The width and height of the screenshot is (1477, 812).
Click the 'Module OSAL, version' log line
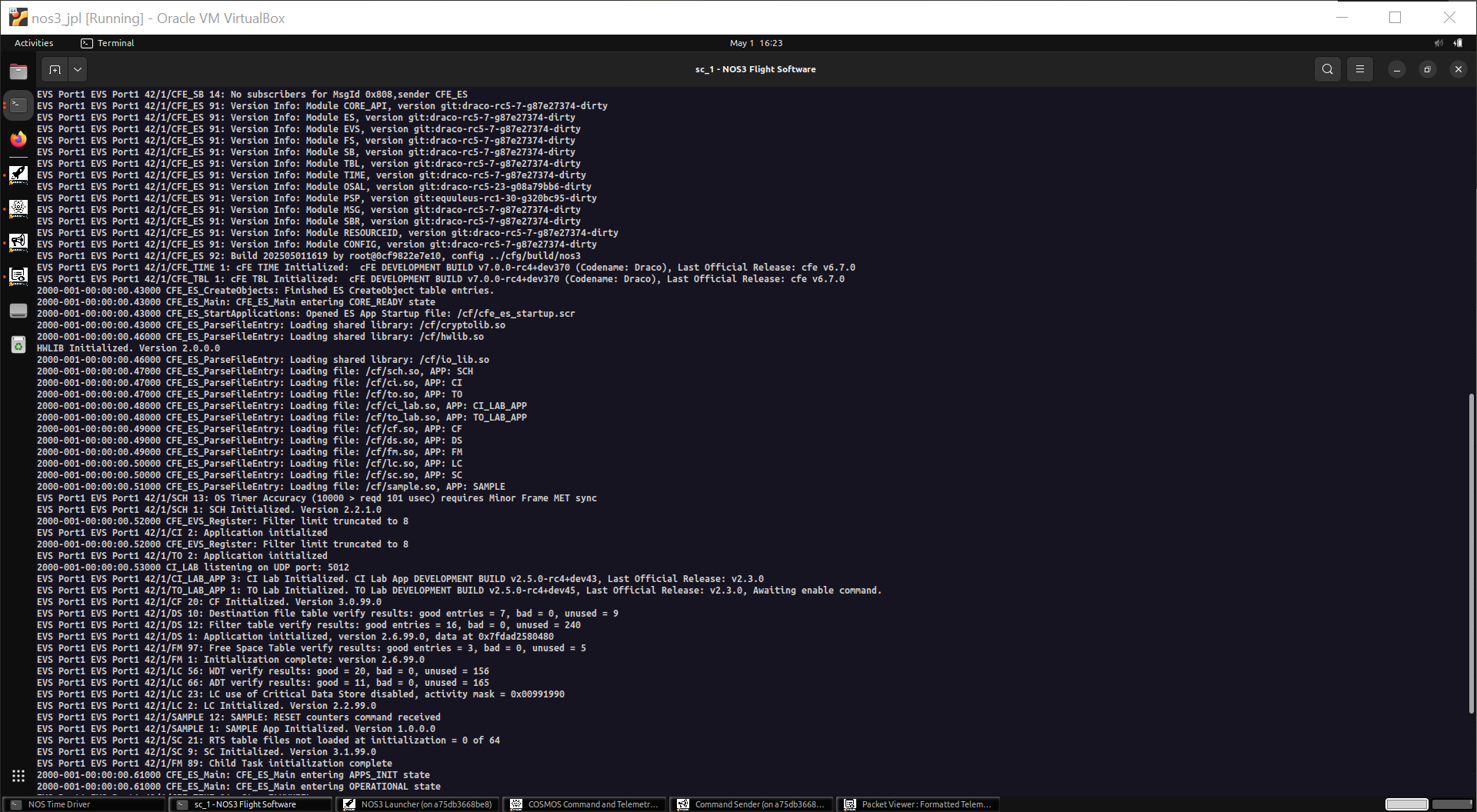[x=314, y=187]
